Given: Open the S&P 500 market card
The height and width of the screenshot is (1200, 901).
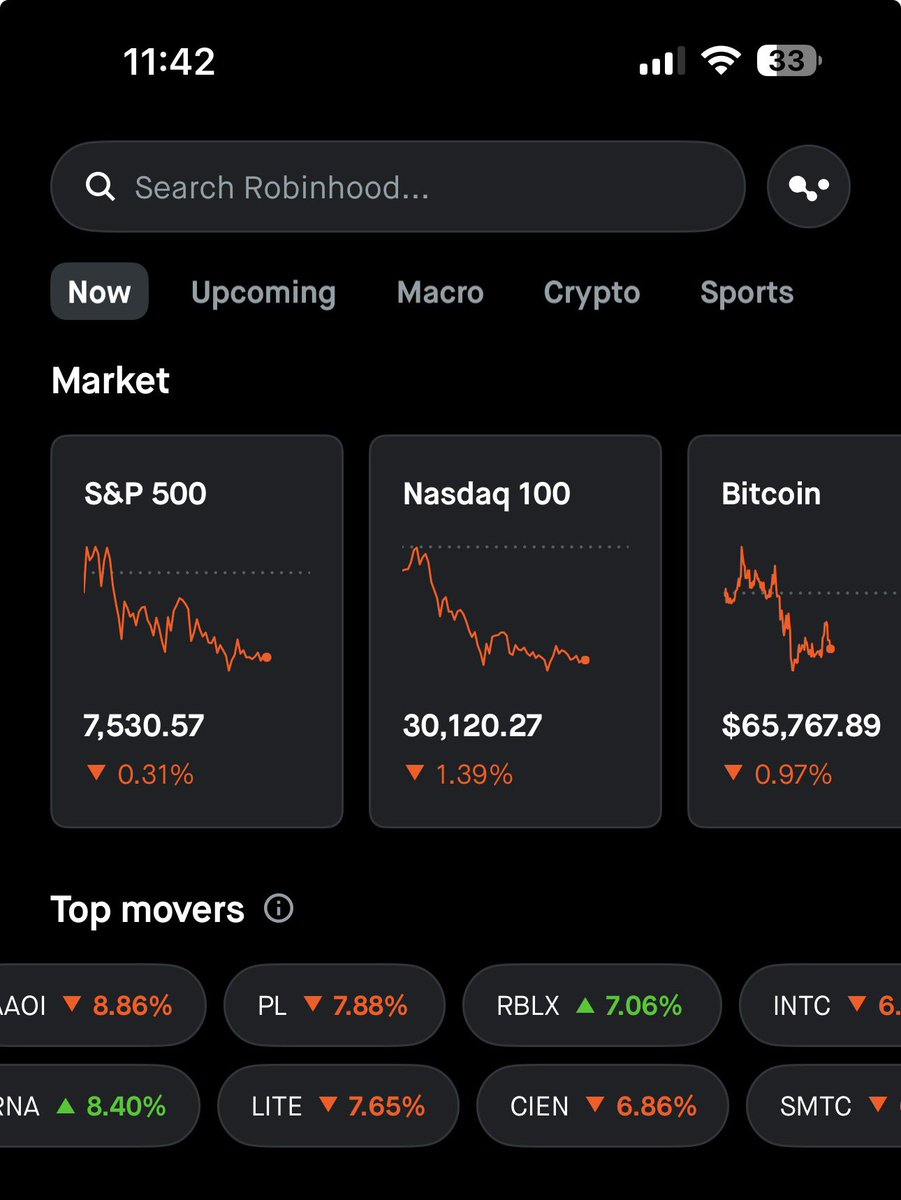Looking at the screenshot, I should click(197, 631).
